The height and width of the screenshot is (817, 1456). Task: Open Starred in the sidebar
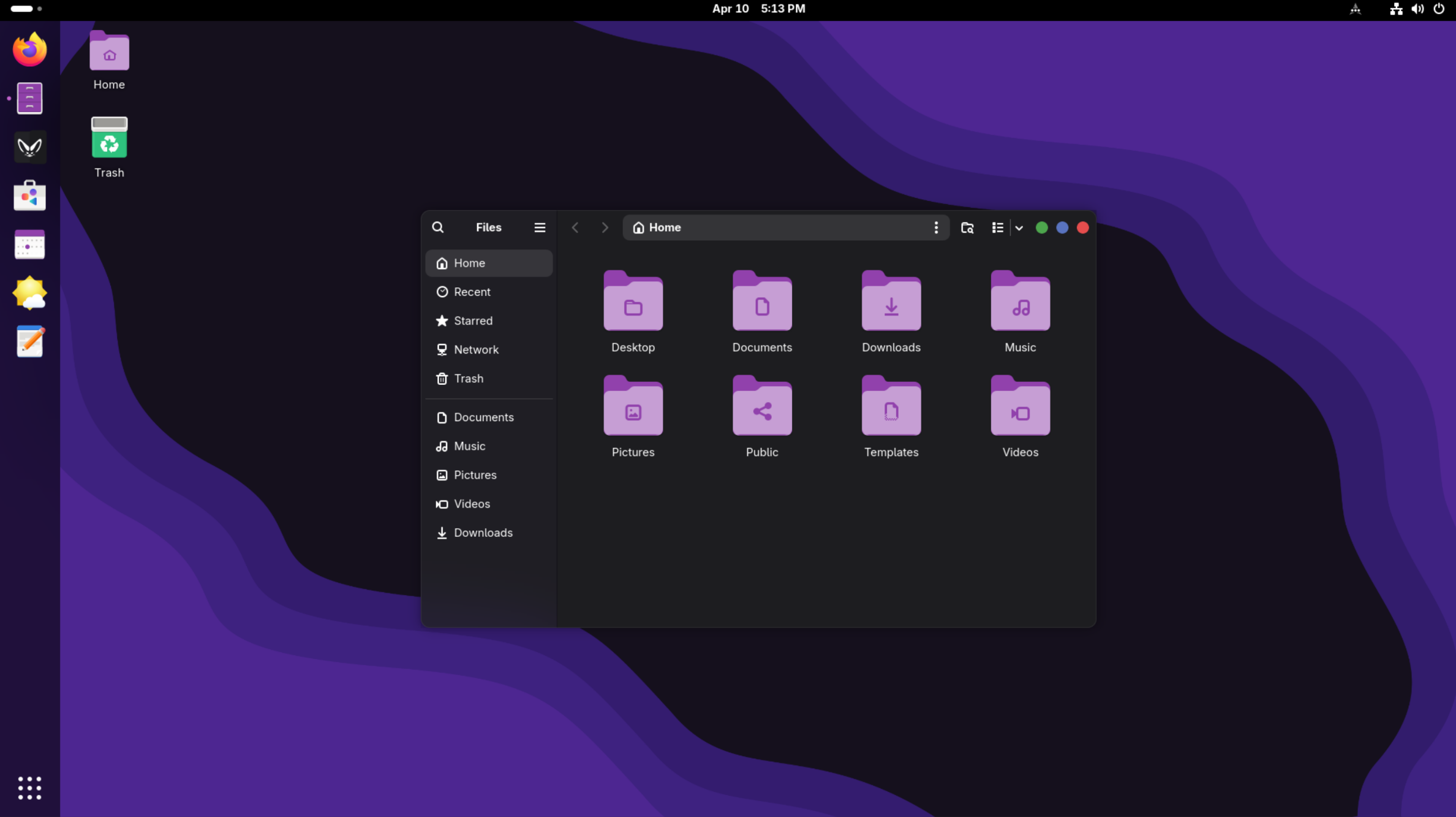(489, 321)
